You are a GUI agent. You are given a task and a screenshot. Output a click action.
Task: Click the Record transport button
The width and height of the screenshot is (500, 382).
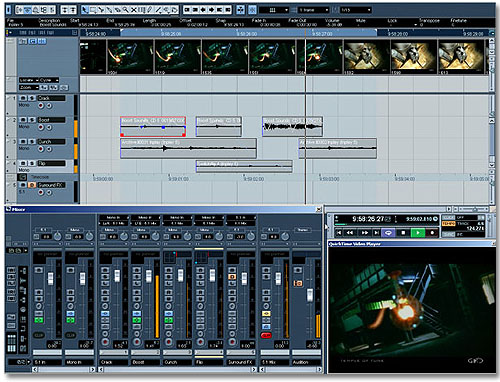pyautogui.click(x=432, y=233)
